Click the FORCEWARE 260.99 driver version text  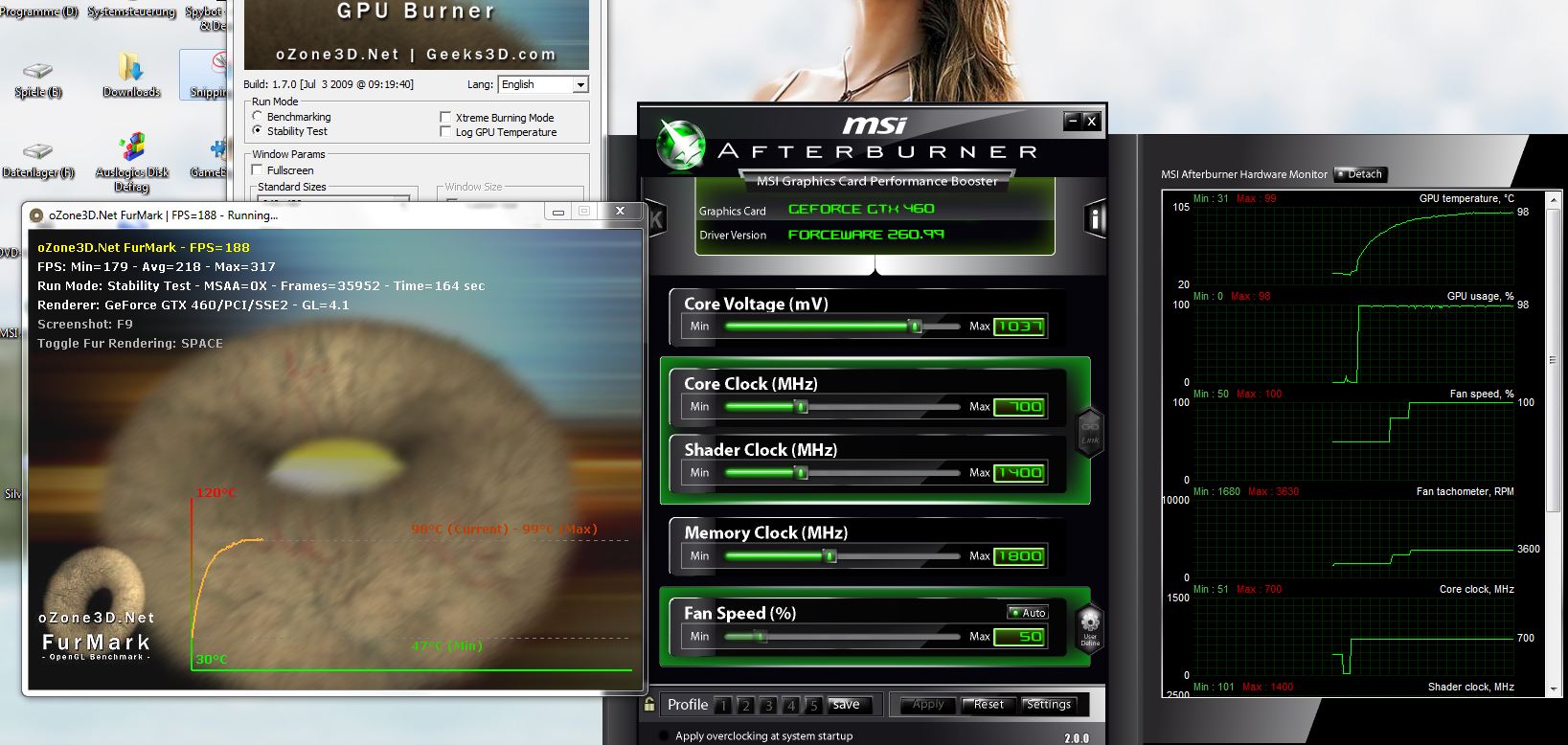tap(866, 234)
